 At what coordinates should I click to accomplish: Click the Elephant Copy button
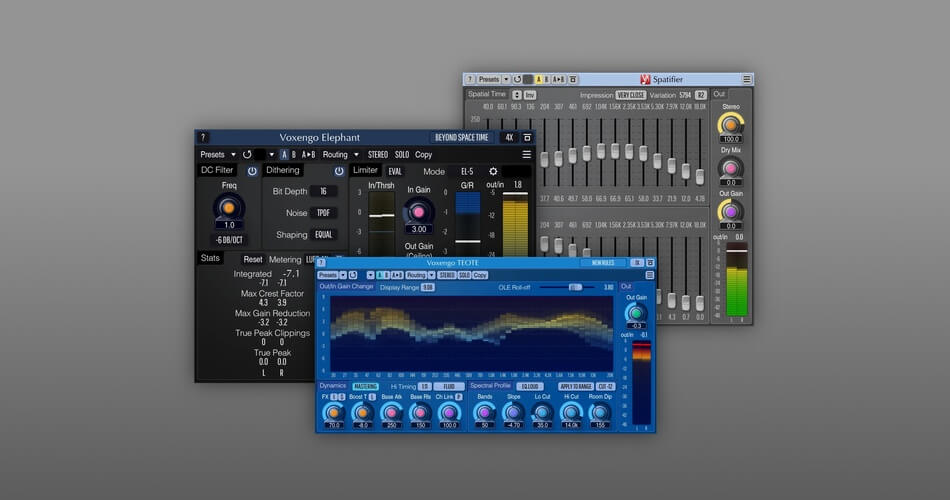(x=424, y=155)
